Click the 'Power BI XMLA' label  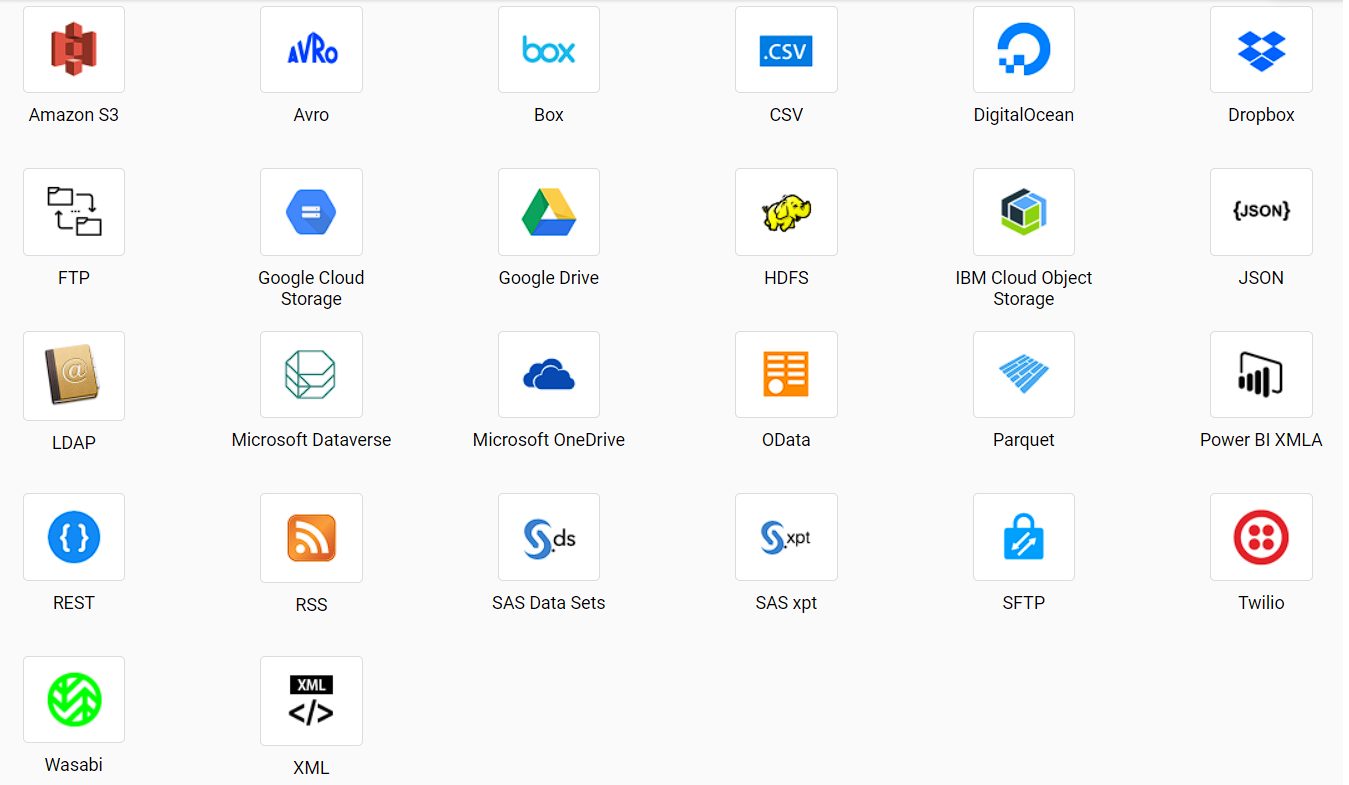click(1261, 440)
